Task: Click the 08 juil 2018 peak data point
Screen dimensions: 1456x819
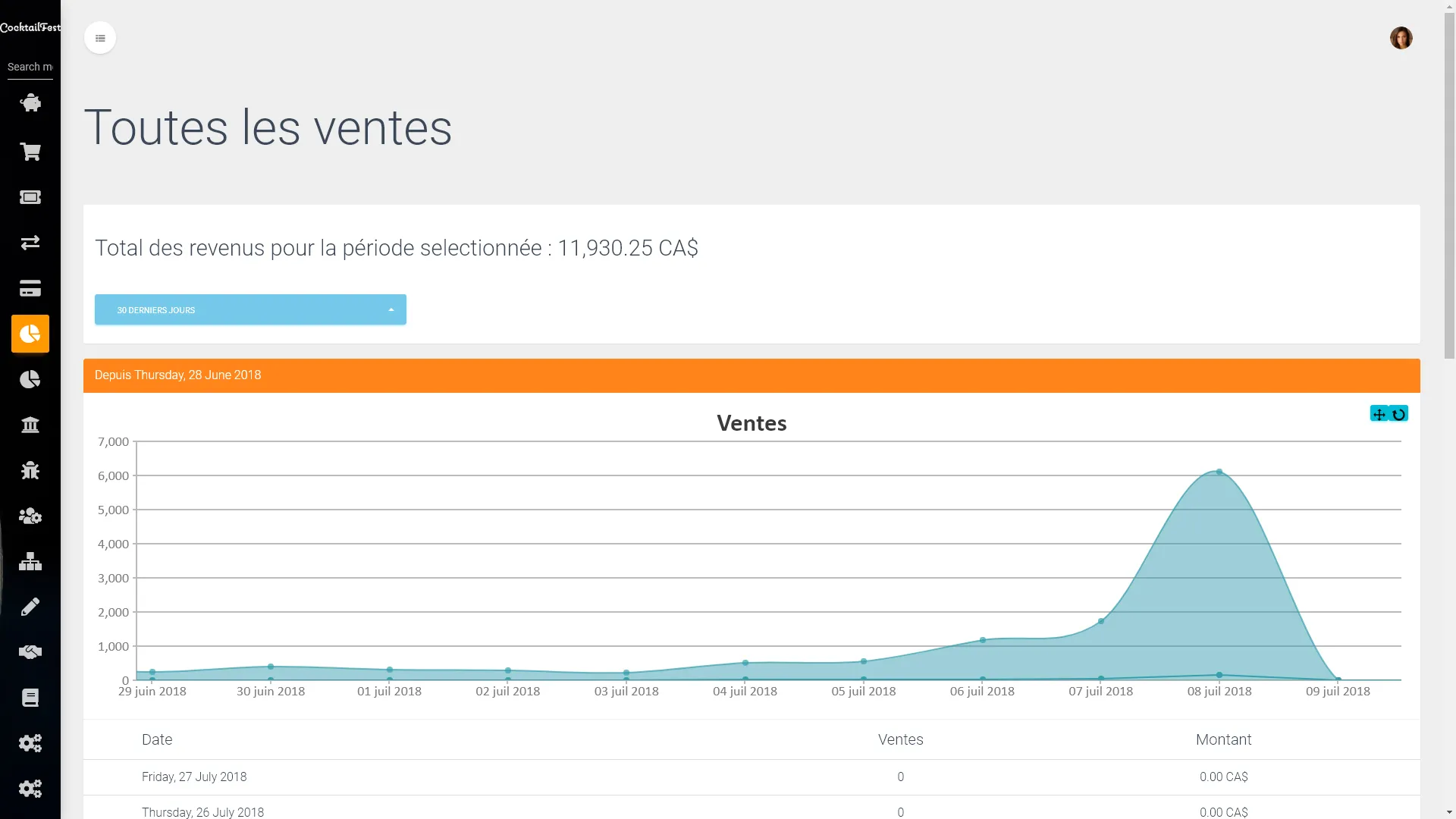Action: (x=1219, y=472)
